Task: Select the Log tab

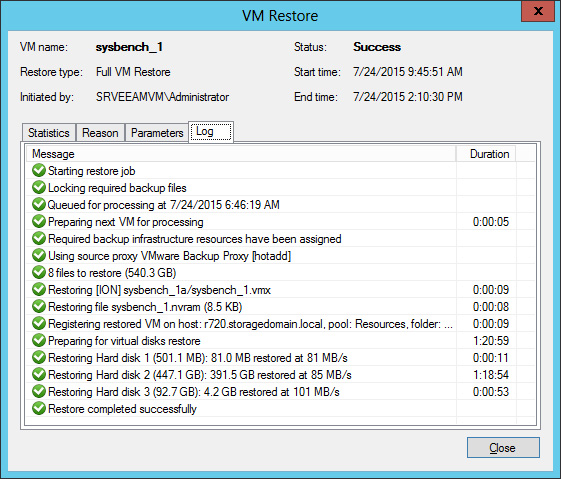Action: click(211, 132)
